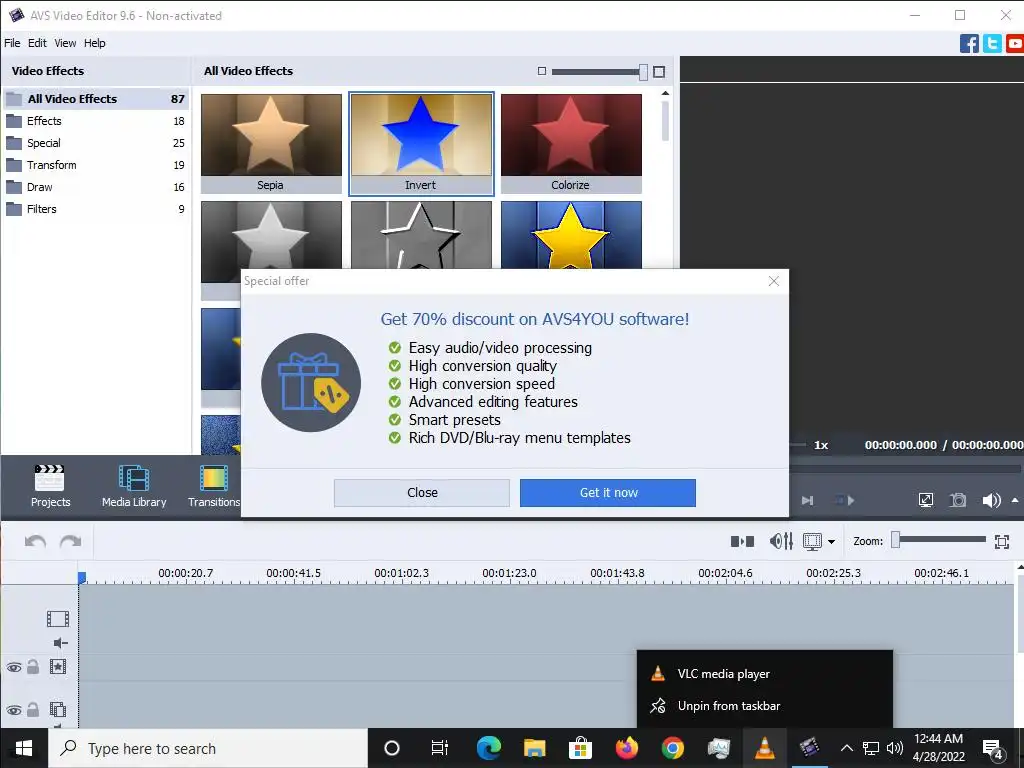The height and width of the screenshot is (768, 1024).
Task: Click the small thumbnail size icon
Action: [x=541, y=71]
